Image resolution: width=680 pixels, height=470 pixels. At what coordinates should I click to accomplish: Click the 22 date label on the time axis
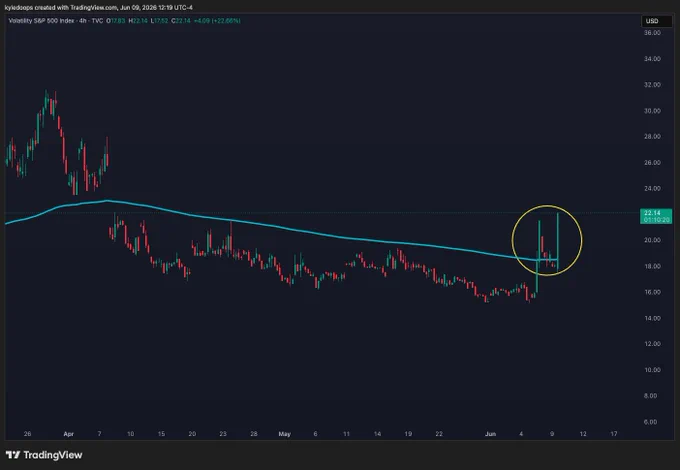439,434
